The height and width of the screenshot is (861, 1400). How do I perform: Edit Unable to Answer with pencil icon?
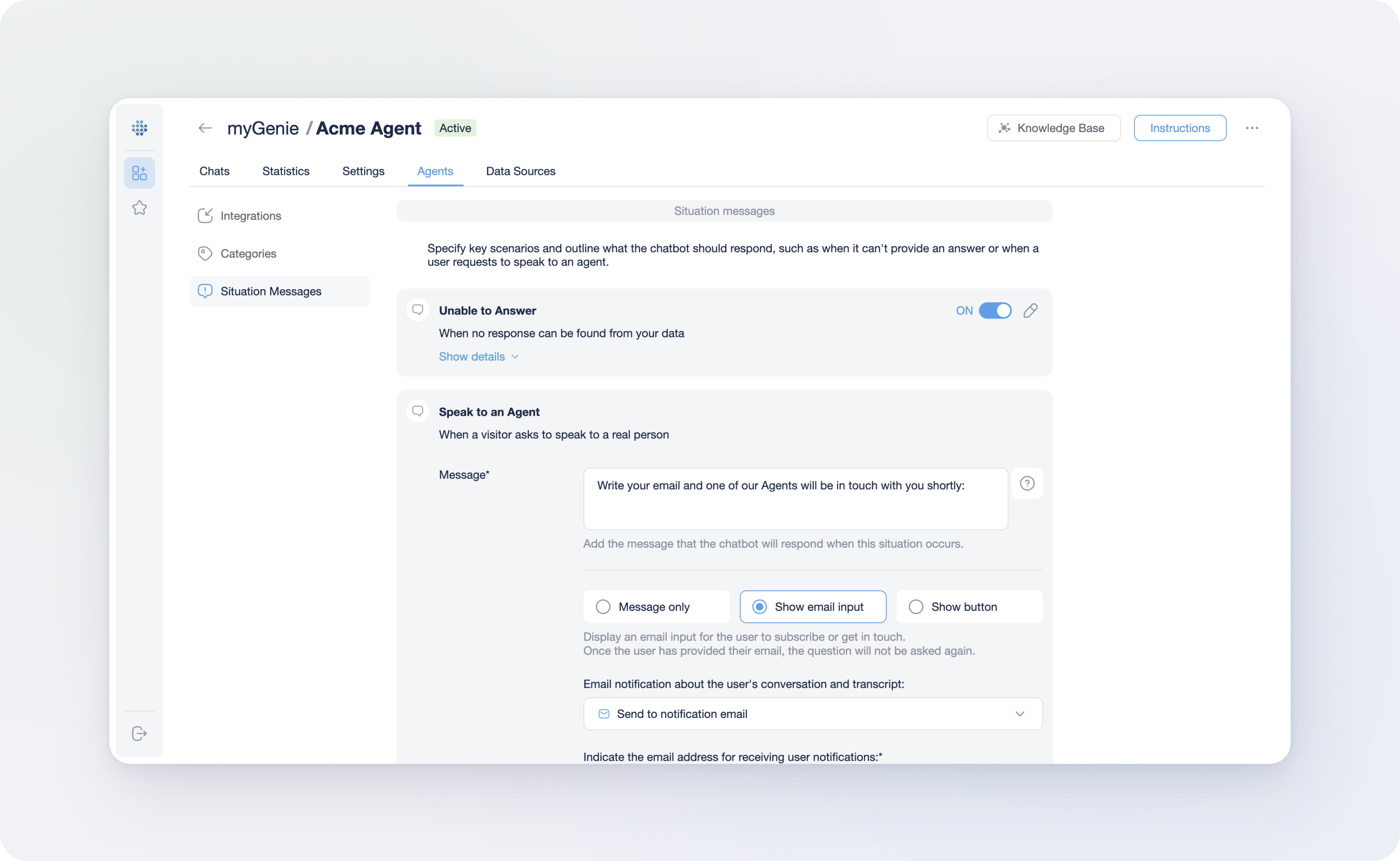click(1030, 310)
